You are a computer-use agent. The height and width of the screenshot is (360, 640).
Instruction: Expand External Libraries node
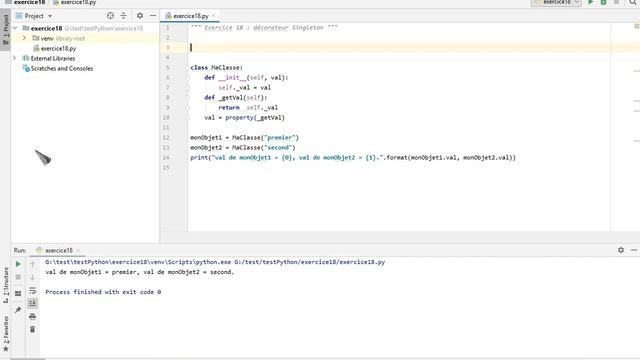pyautogui.click(x=15, y=58)
